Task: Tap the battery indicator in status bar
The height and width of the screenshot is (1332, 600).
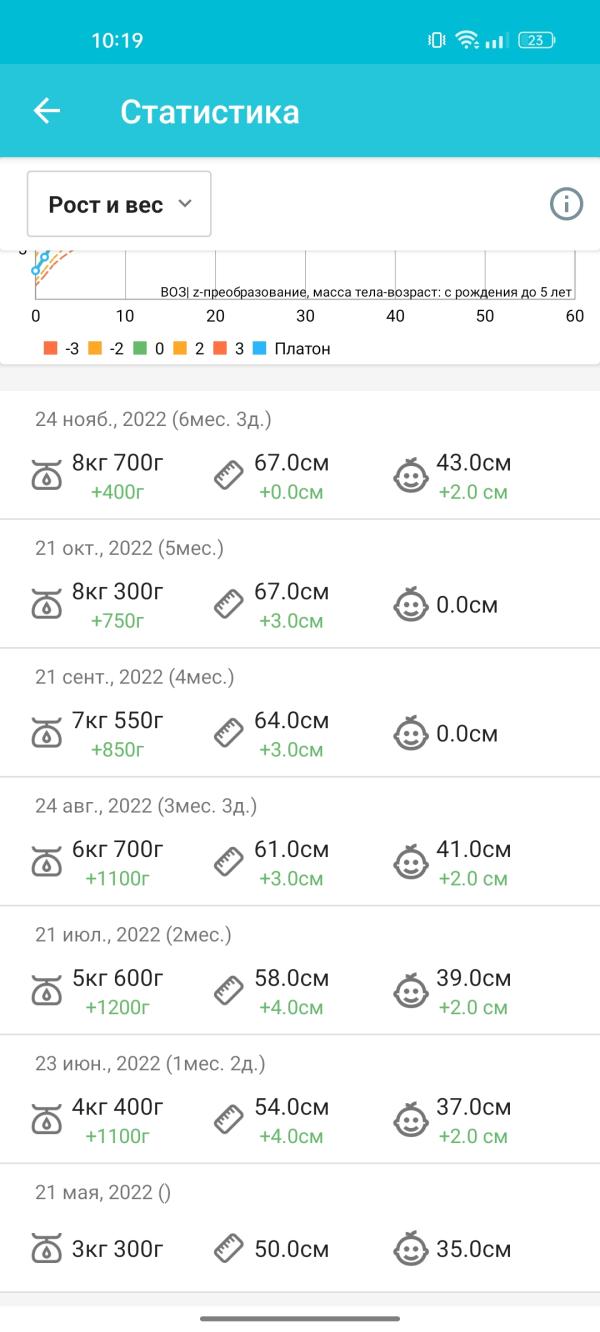Action: (536, 40)
